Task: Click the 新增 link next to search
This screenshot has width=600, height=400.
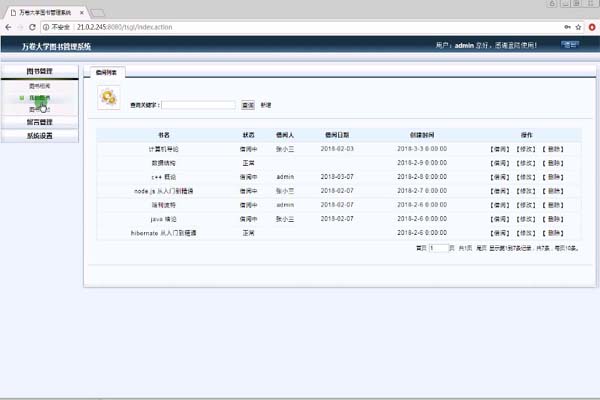Action: point(266,104)
